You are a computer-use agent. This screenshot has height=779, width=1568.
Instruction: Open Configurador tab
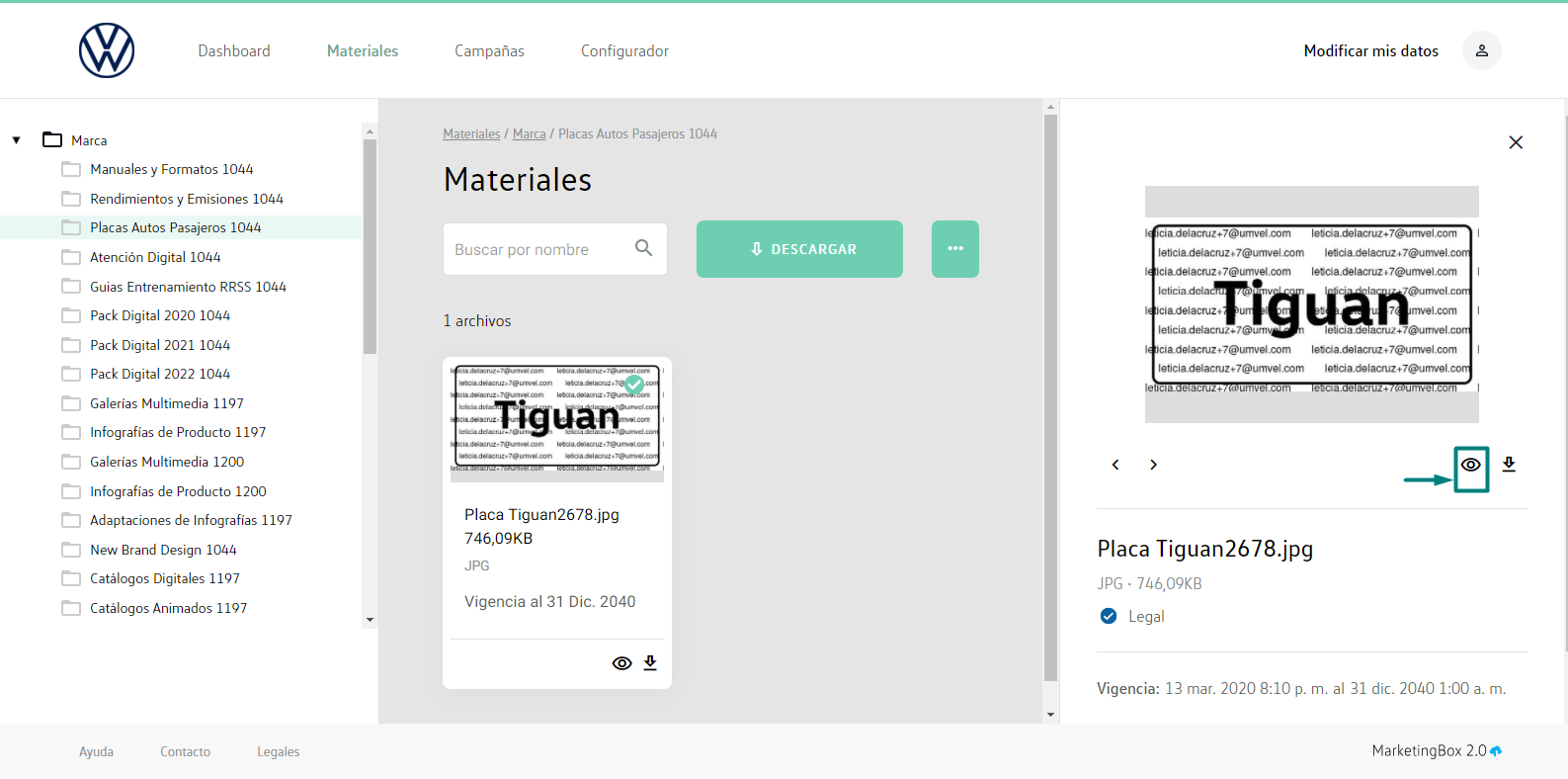624,50
